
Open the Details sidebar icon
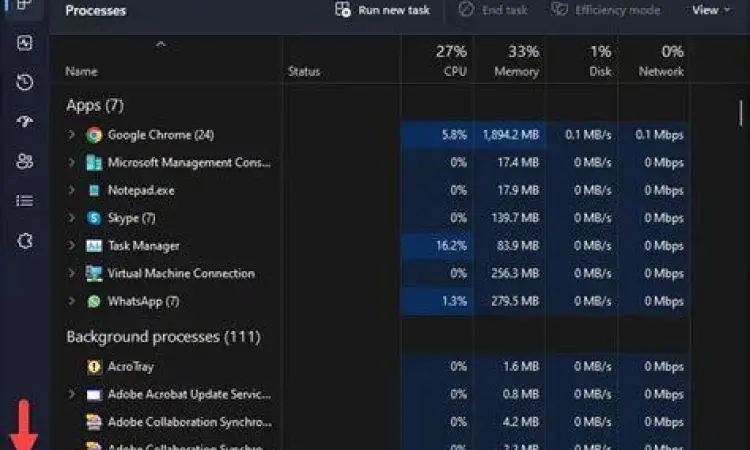click(x=25, y=200)
